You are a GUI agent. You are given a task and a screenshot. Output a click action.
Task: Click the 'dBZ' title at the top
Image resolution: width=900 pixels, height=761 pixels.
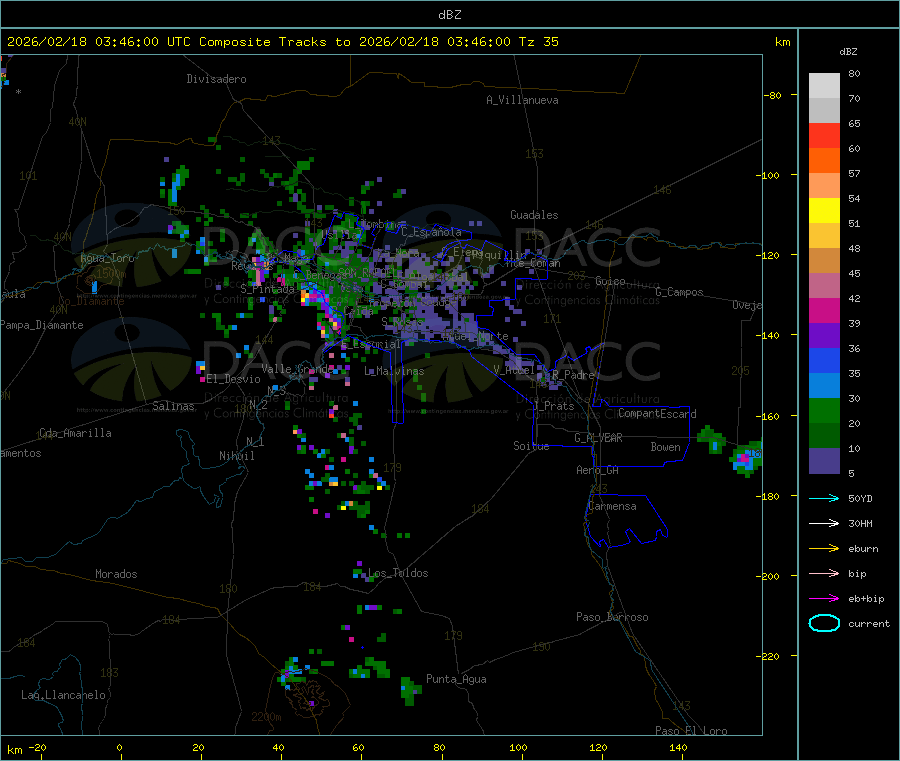(x=449, y=15)
